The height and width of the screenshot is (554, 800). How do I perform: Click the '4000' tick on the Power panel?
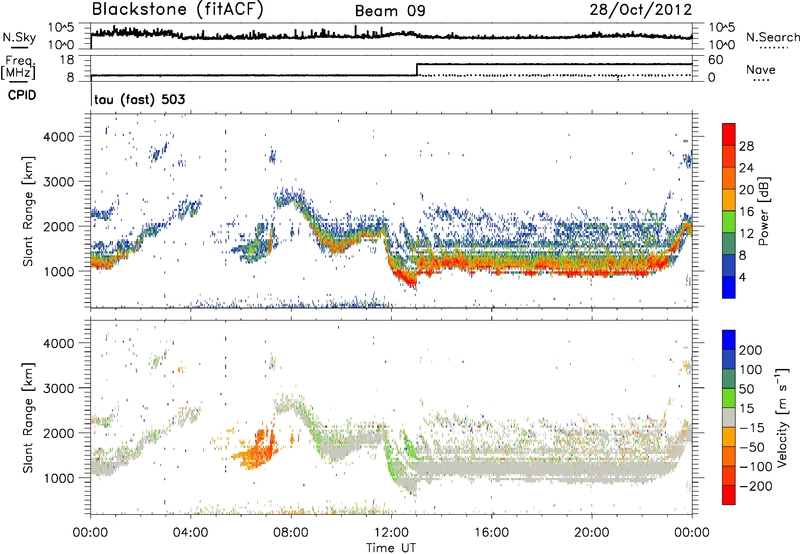(59, 137)
